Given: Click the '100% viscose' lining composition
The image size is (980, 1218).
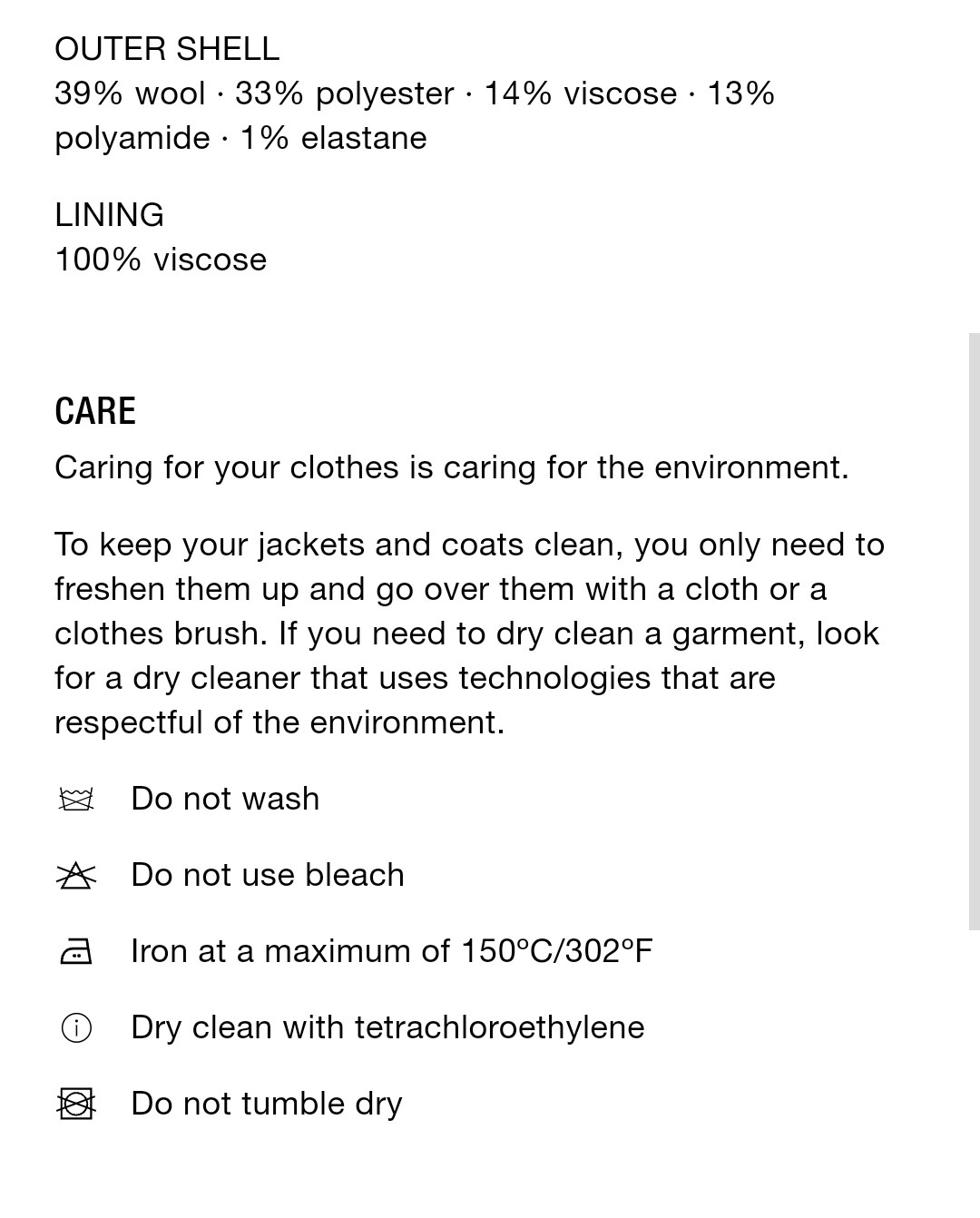Looking at the screenshot, I should tap(161, 260).
